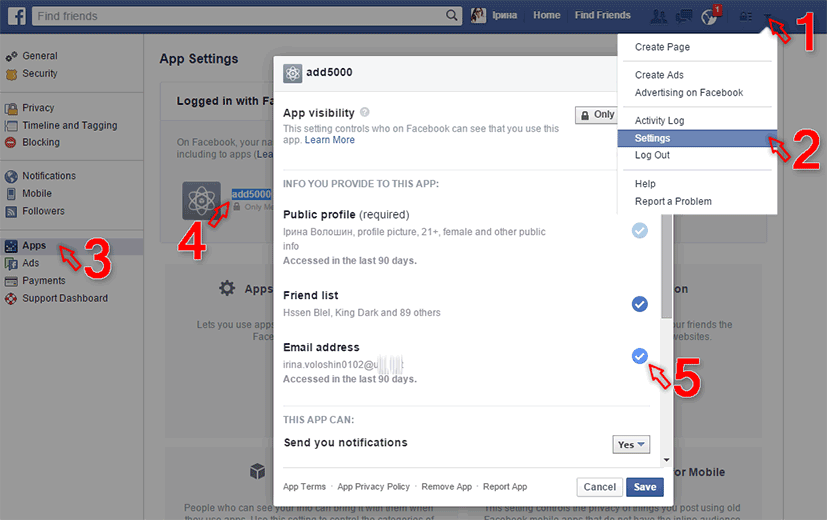This screenshot has width=827, height=520.
Task: Toggle the Friend list permission checkmark
Action: (640, 304)
